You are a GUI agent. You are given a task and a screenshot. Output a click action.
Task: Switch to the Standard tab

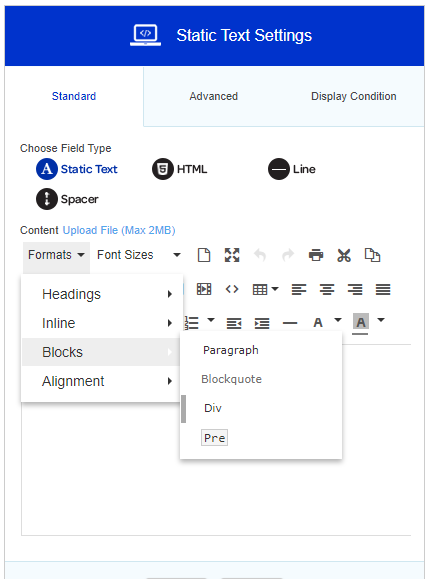(74, 96)
